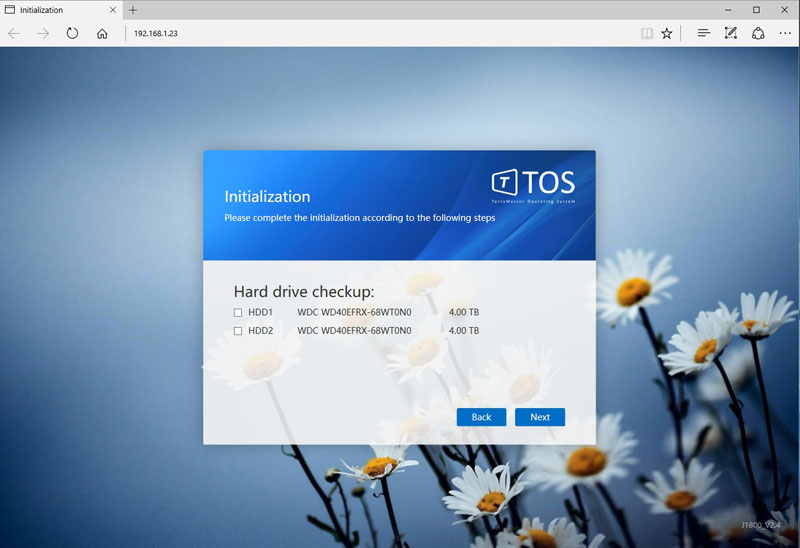The height and width of the screenshot is (548, 800).
Task: Open the browser home page
Action: tap(102, 34)
